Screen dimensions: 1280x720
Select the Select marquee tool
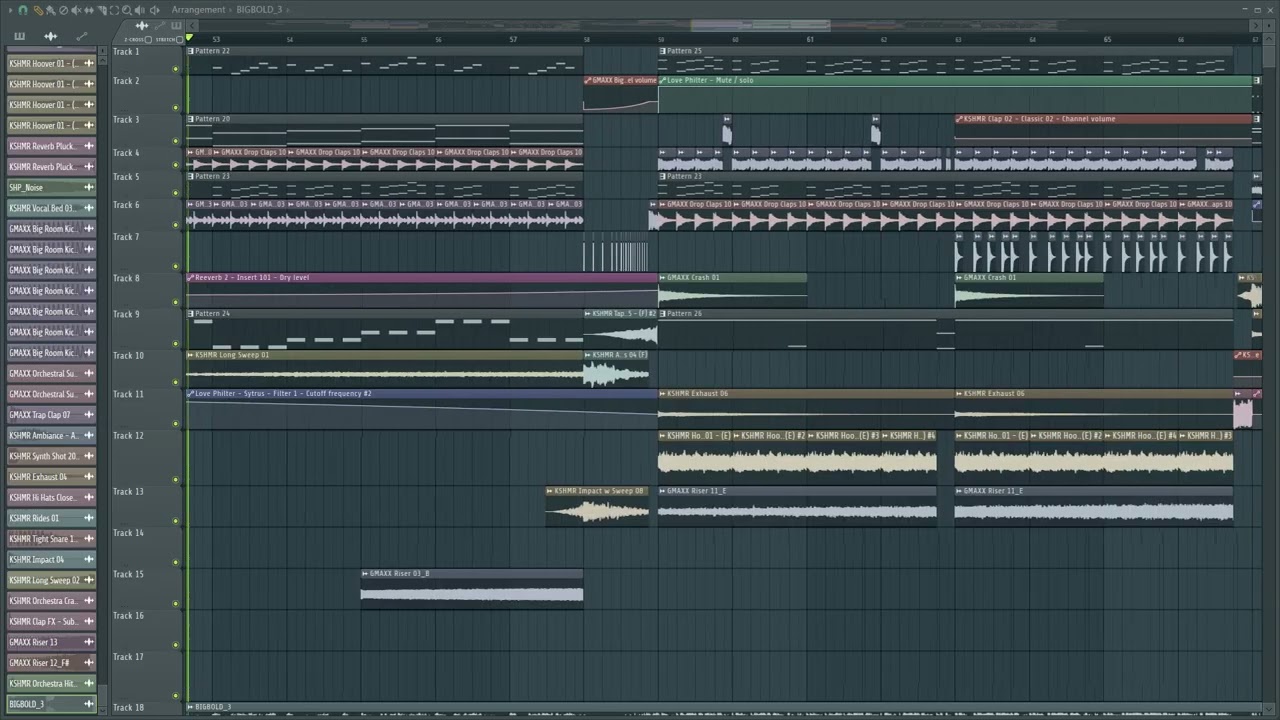tap(114, 10)
